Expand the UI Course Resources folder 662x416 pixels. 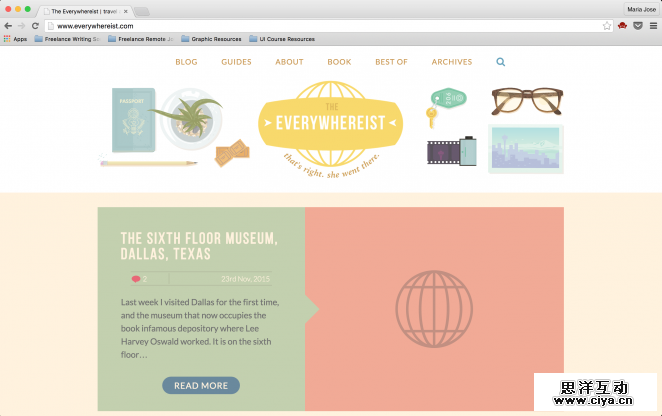tap(282, 39)
